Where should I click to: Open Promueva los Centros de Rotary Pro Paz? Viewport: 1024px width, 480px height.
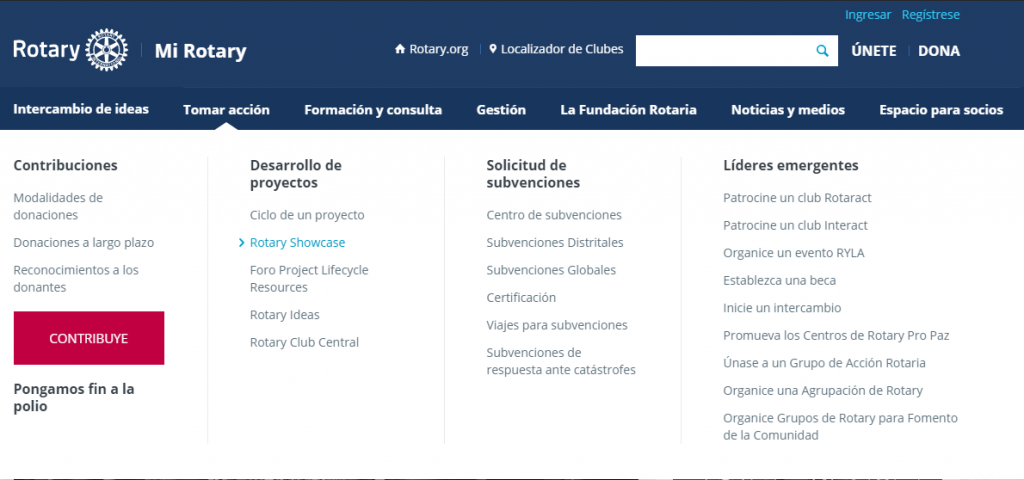point(836,336)
